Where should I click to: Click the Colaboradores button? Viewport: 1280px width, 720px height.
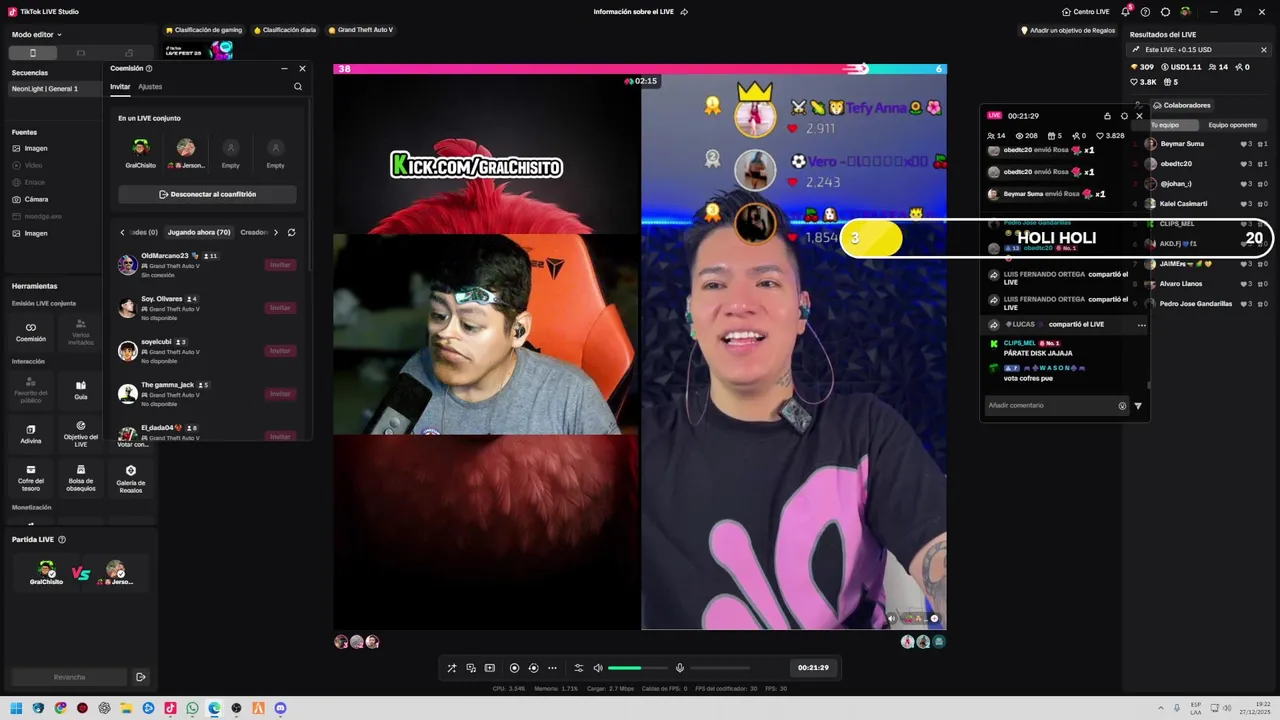pos(1181,105)
